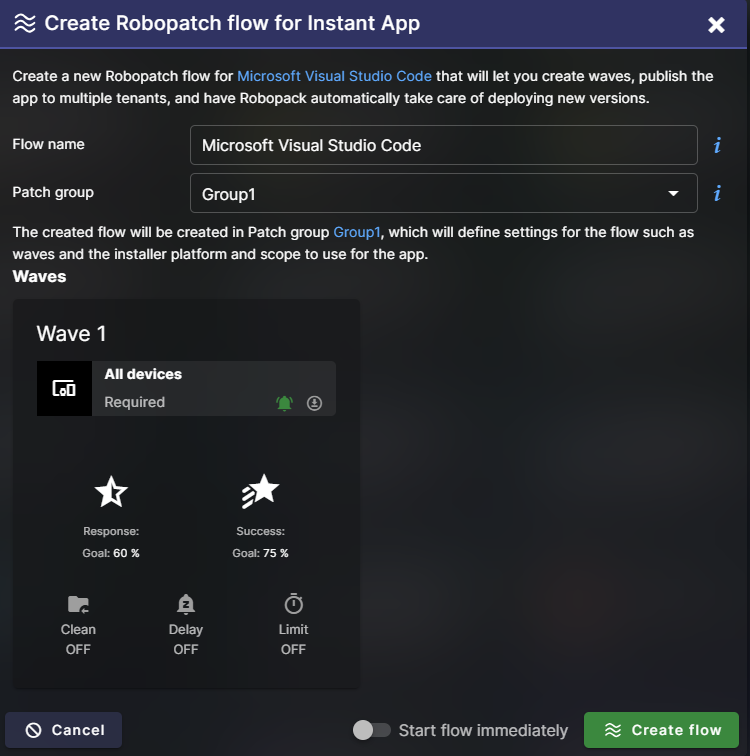Toggle Start flow immediately switch

372,730
